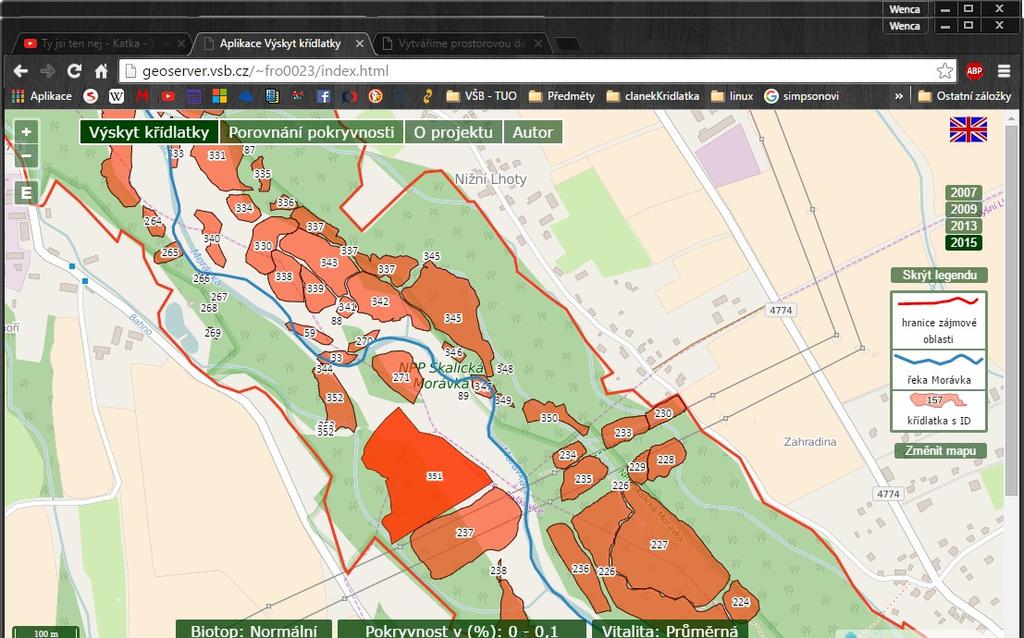The width and height of the screenshot is (1024, 638).
Task: Click polygon label 228
Action: coord(665,460)
